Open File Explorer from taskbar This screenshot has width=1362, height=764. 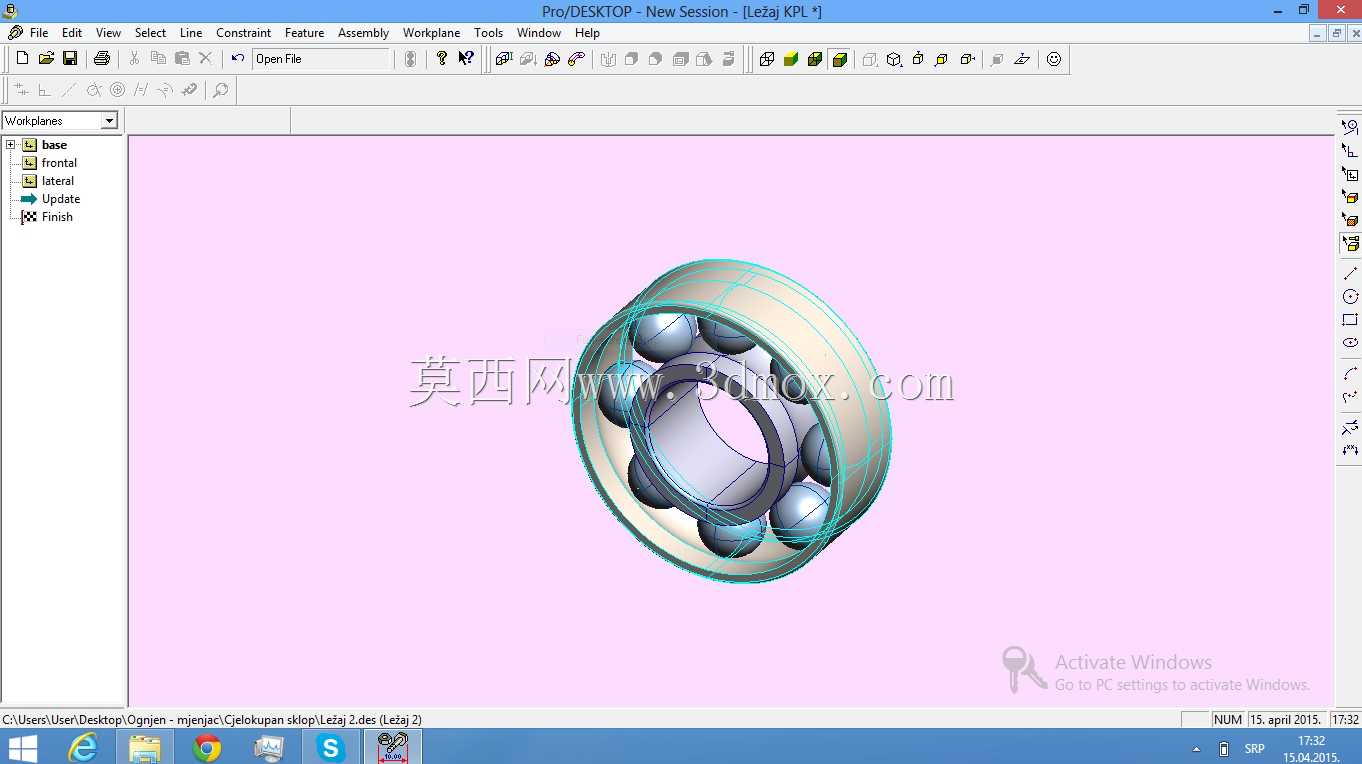click(x=145, y=747)
